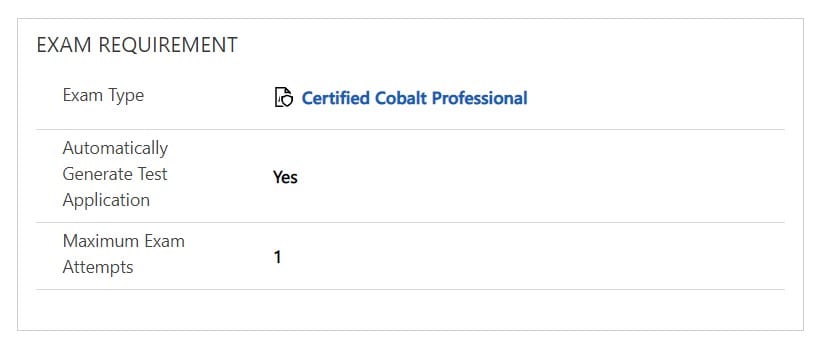Image resolution: width=835 pixels, height=364 pixels.
Task: Click the word Attempts in the field label
Action: click(x=98, y=267)
